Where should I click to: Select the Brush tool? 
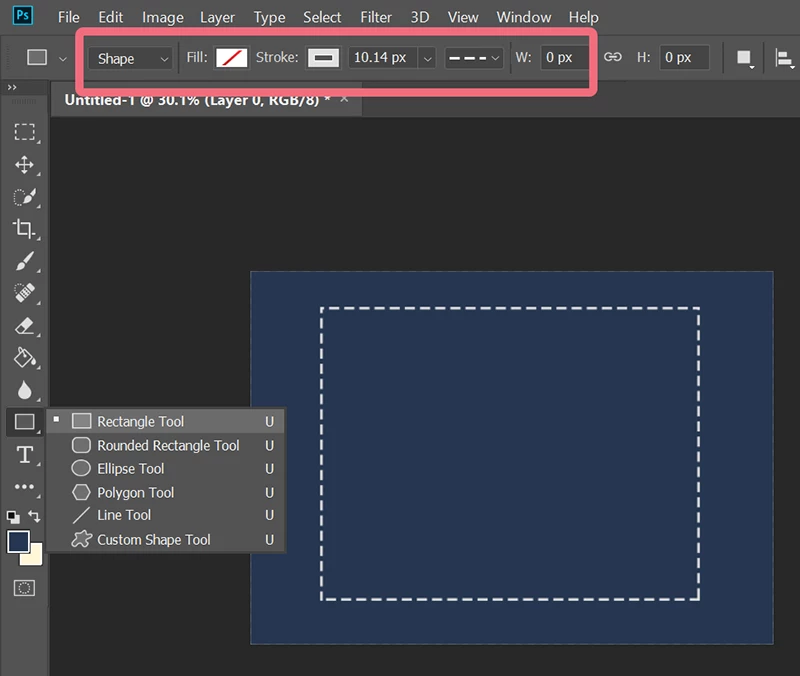tap(24, 261)
